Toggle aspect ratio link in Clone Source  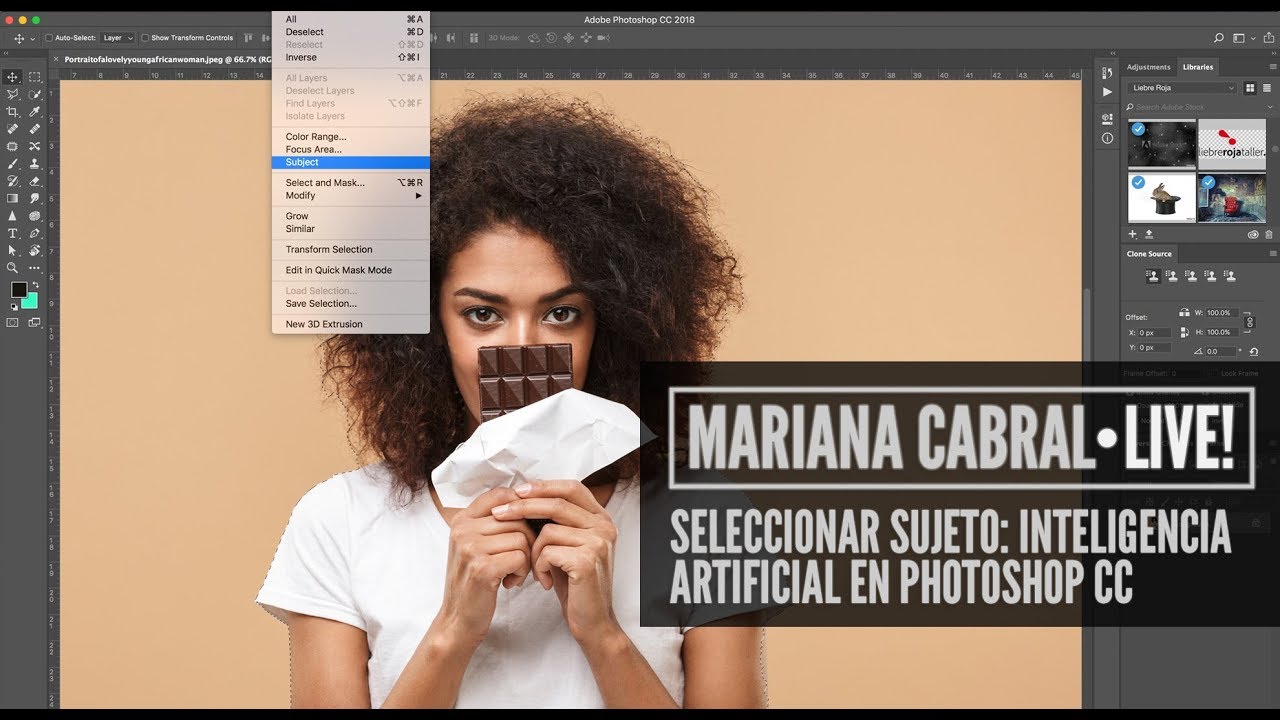click(1249, 321)
